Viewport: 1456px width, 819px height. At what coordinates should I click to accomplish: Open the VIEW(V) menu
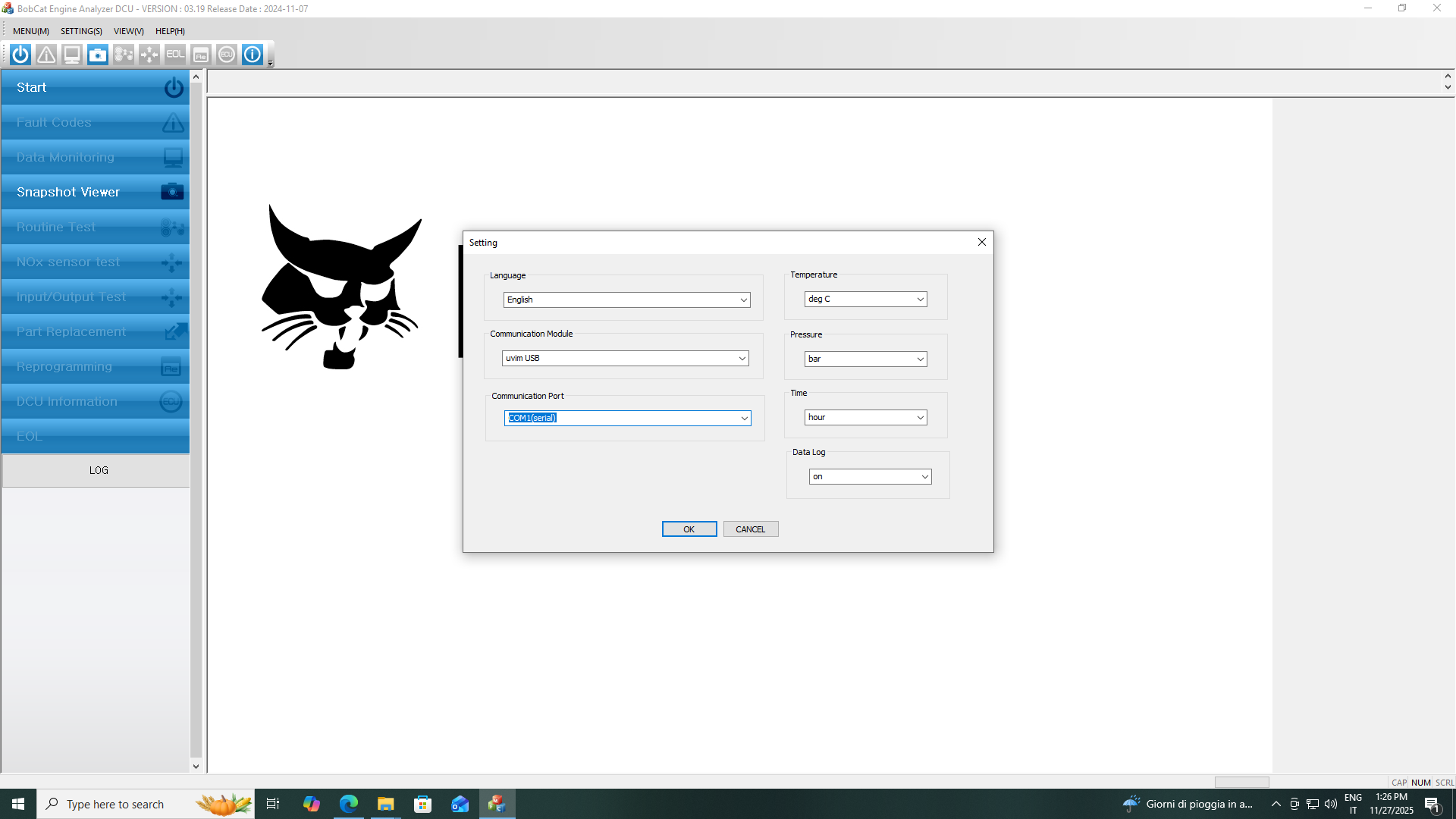(128, 31)
